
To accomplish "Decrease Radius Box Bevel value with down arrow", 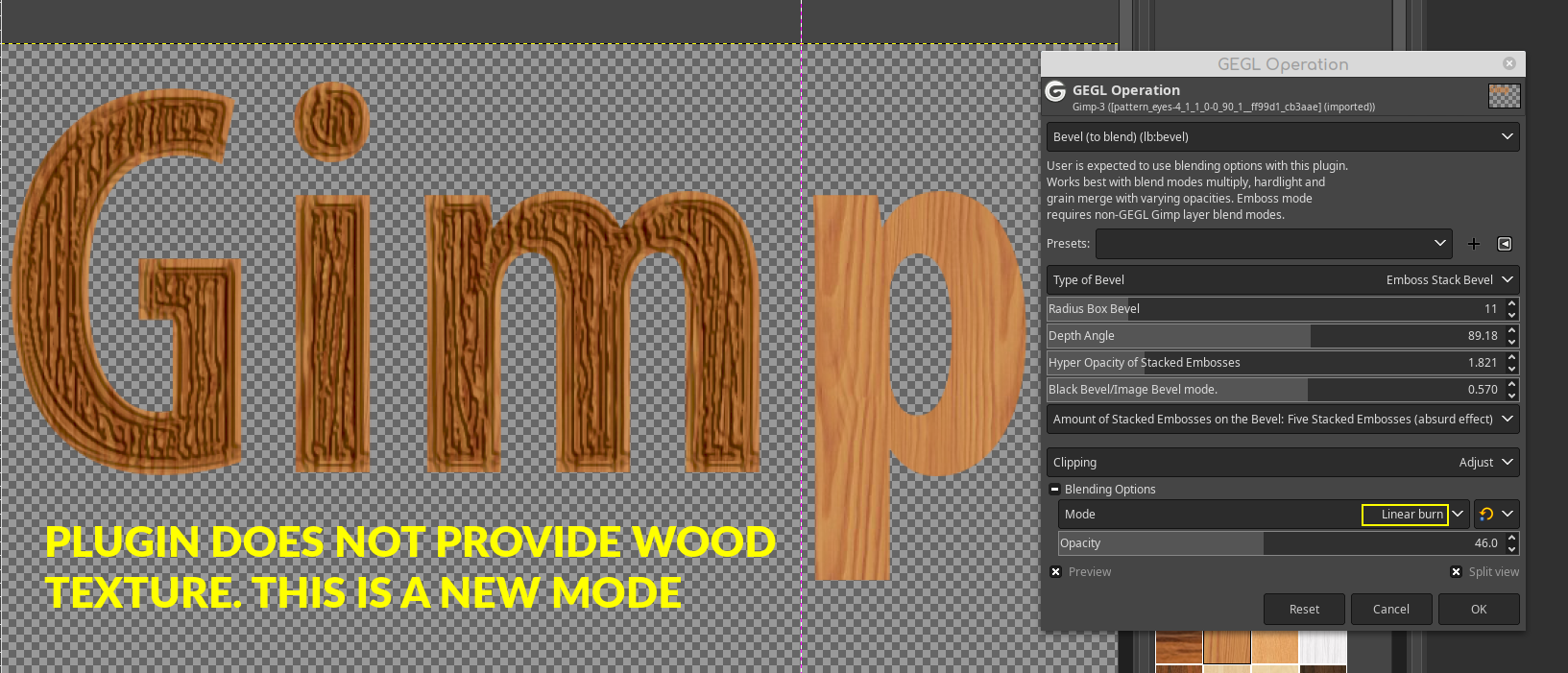I will point(1511,315).
